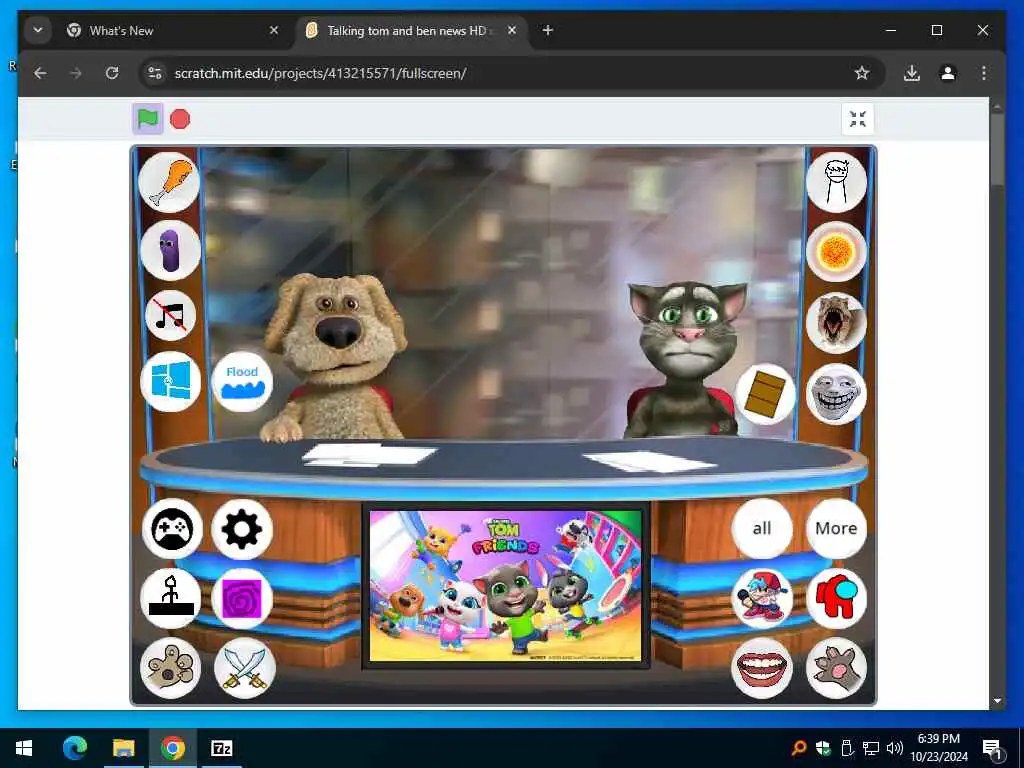Click the Windows logo circle icon
Viewport: 1024px width, 768px height.
170,381
